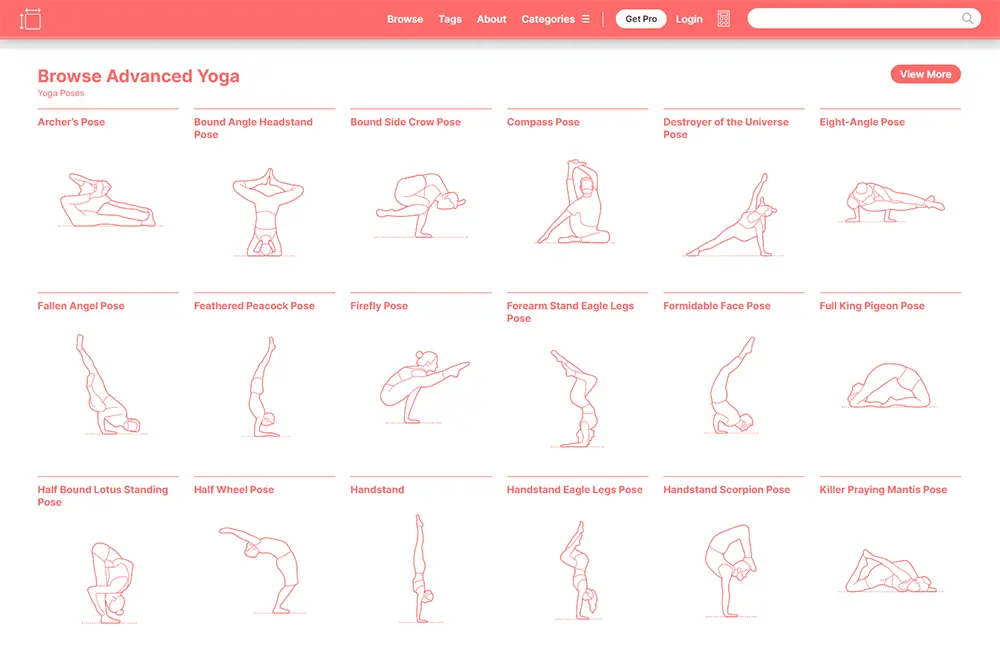Open the Handstand Eagle Legs Pose illustration
Viewport: 1000px width, 650px height.
pyautogui.click(x=579, y=570)
